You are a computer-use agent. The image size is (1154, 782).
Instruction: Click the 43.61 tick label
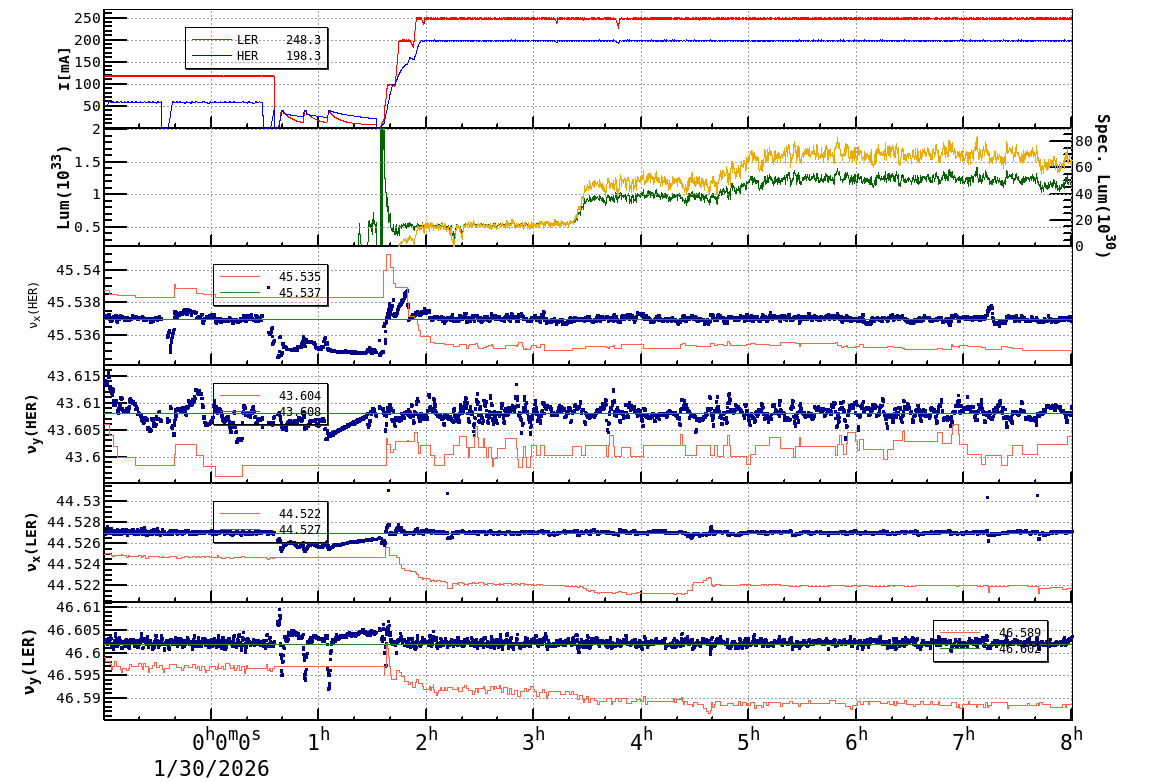pyautogui.click(x=79, y=403)
